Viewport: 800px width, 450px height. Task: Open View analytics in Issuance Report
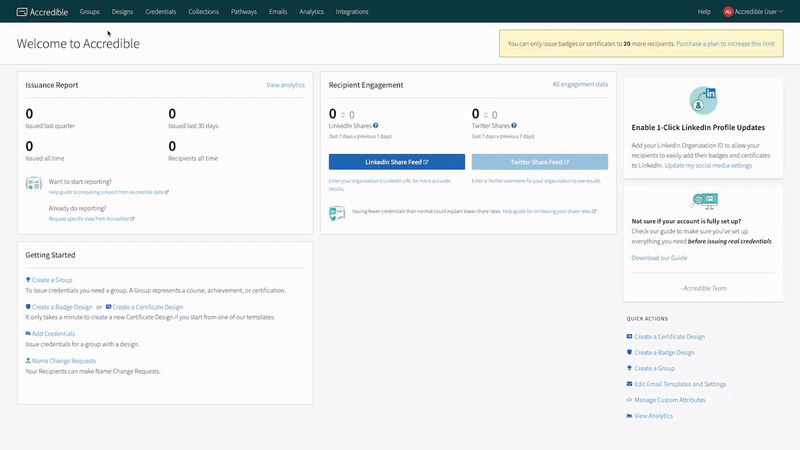pyautogui.click(x=285, y=85)
